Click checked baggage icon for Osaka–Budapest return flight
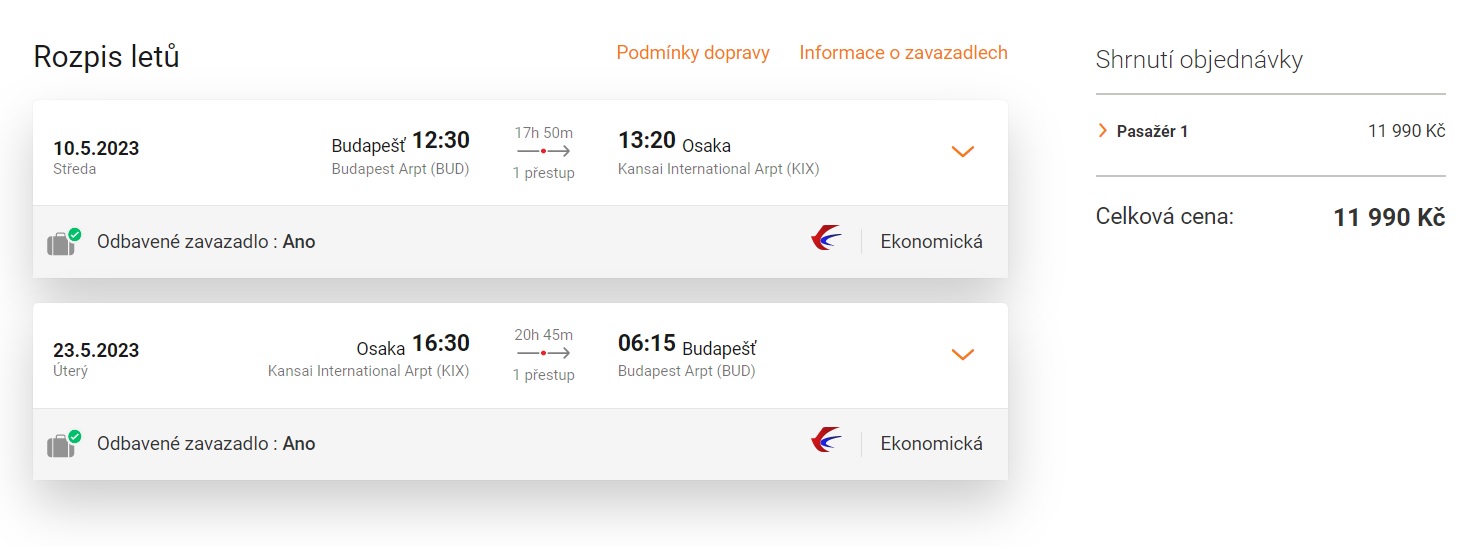 click(x=63, y=444)
